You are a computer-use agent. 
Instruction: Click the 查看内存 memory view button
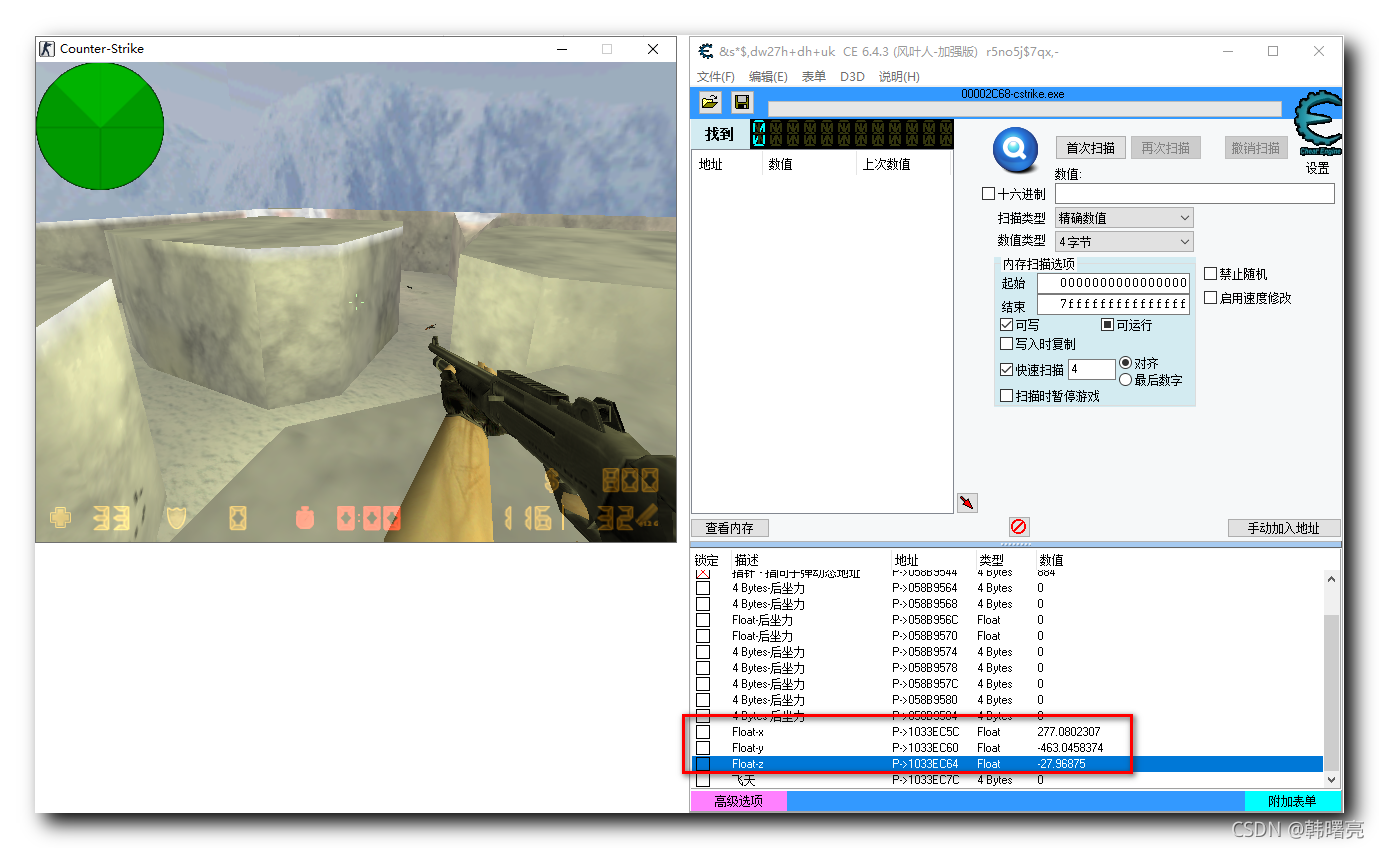730,528
